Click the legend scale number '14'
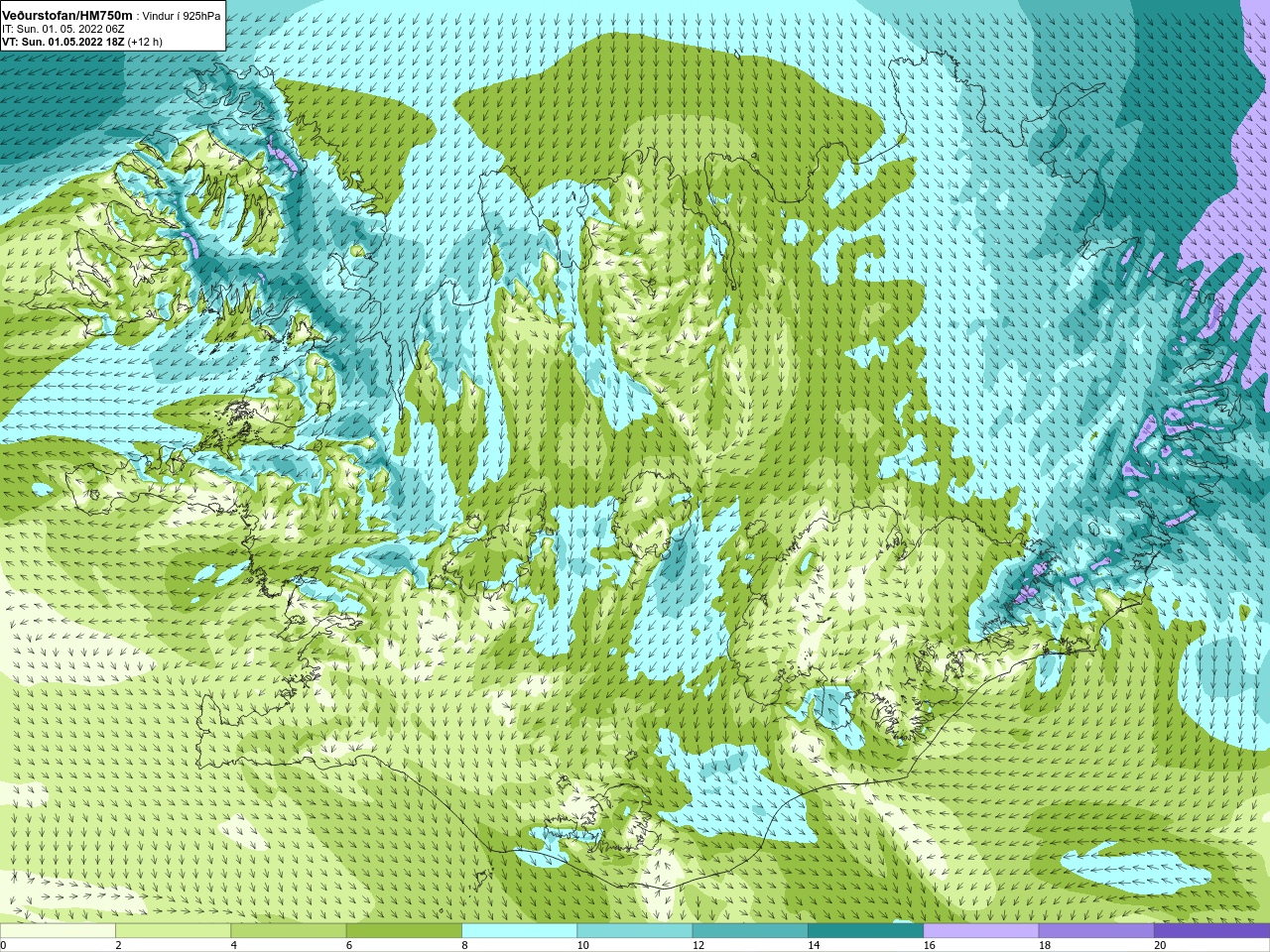 coord(814,945)
